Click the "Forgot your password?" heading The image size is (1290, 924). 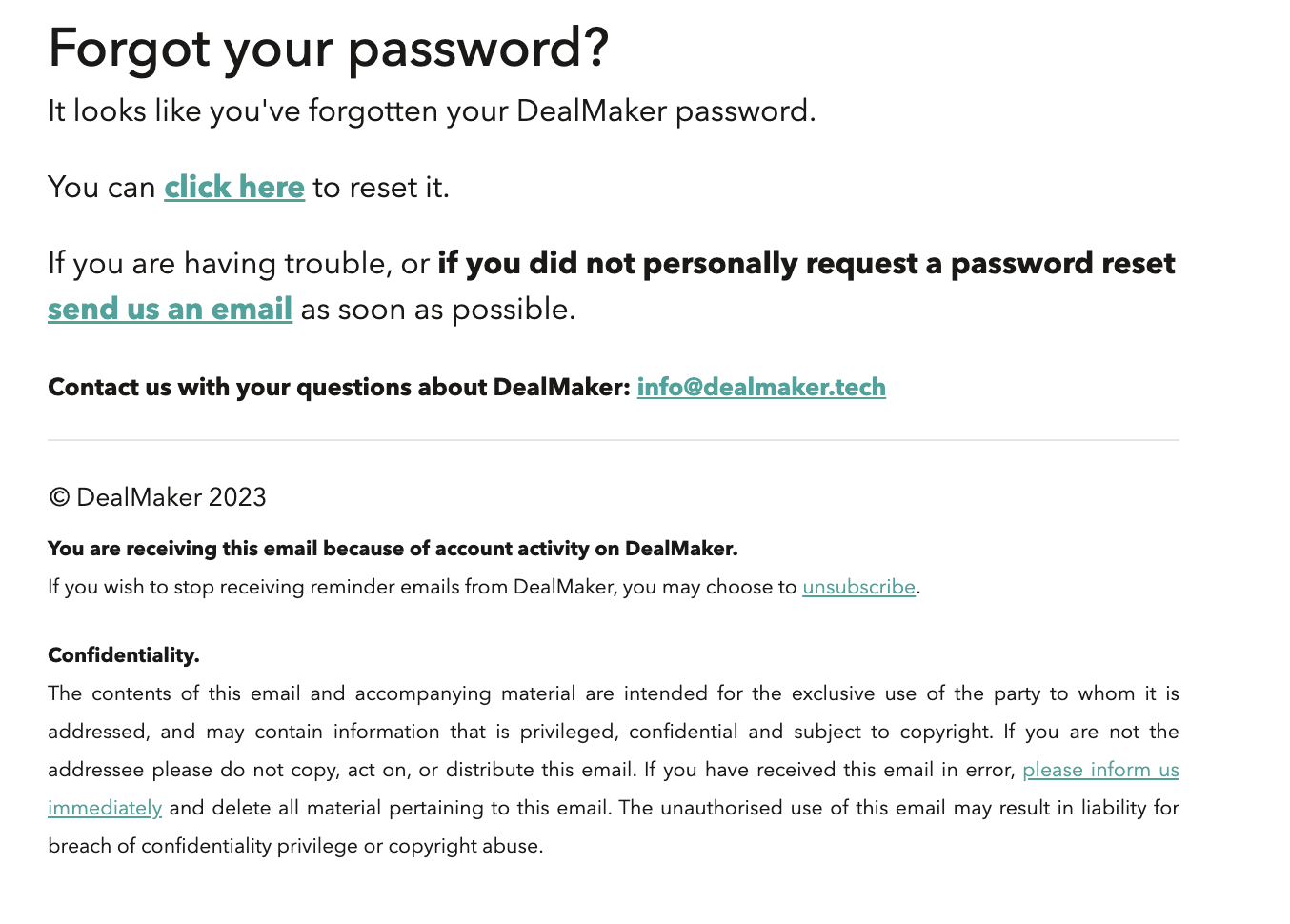tap(329, 48)
